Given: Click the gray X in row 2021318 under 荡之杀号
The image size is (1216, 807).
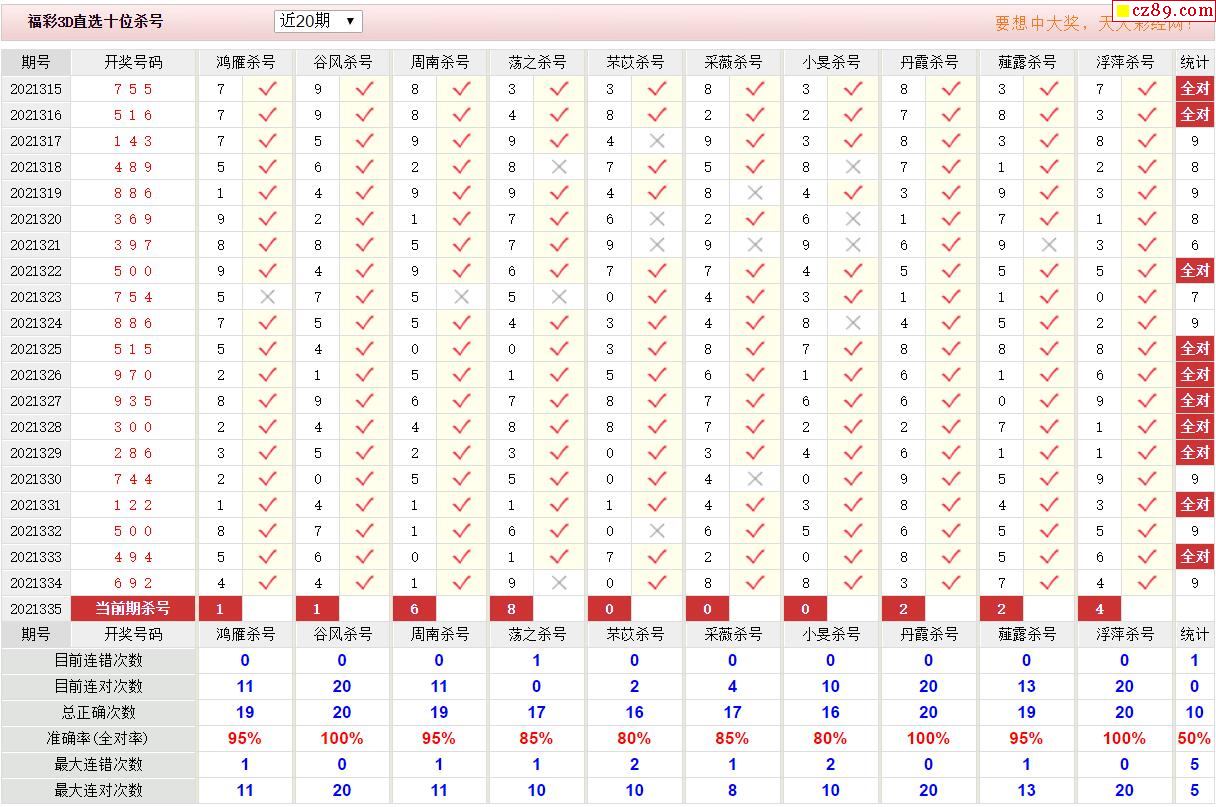Looking at the screenshot, I should (559, 167).
